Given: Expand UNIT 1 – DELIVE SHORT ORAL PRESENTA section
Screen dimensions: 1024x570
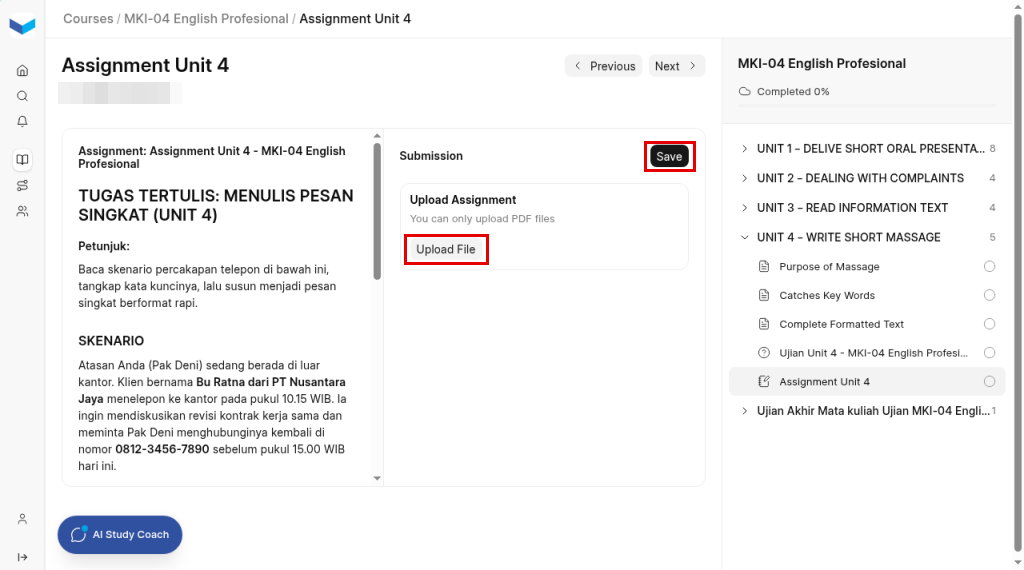Looking at the screenshot, I should click(867, 149).
